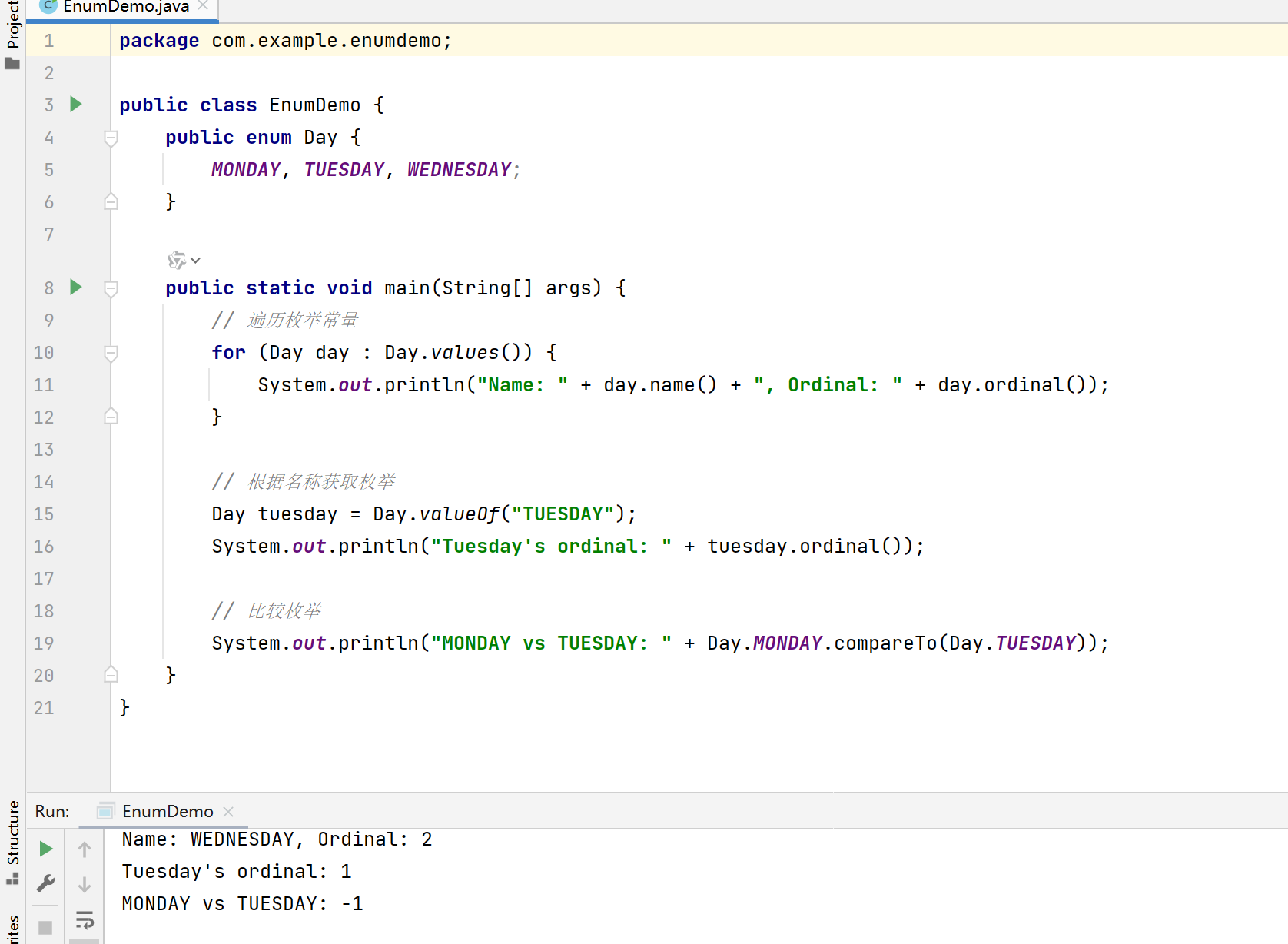Navigate output upward with the up arrow

(x=85, y=849)
